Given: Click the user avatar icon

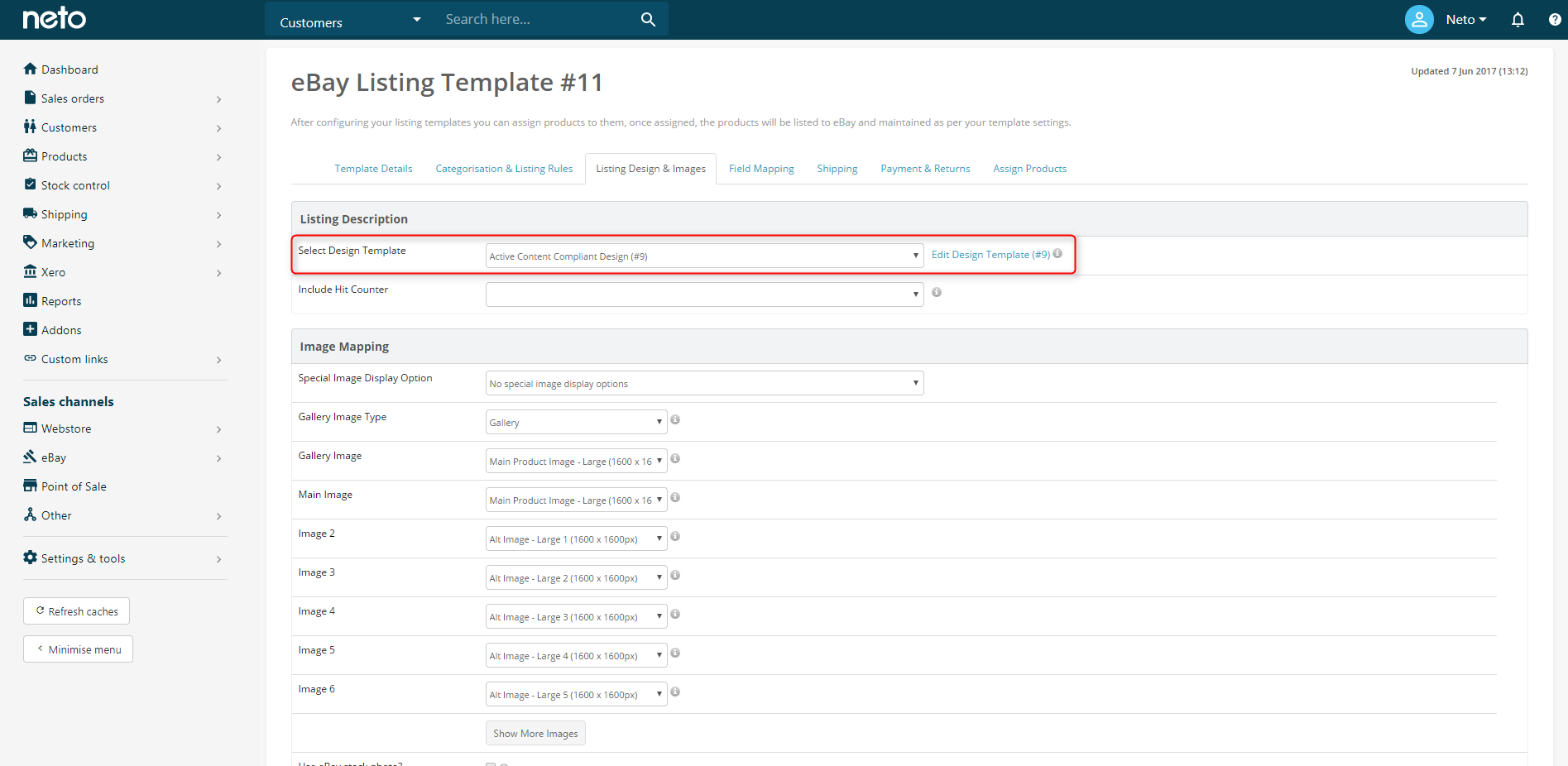Looking at the screenshot, I should [x=1419, y=19].
